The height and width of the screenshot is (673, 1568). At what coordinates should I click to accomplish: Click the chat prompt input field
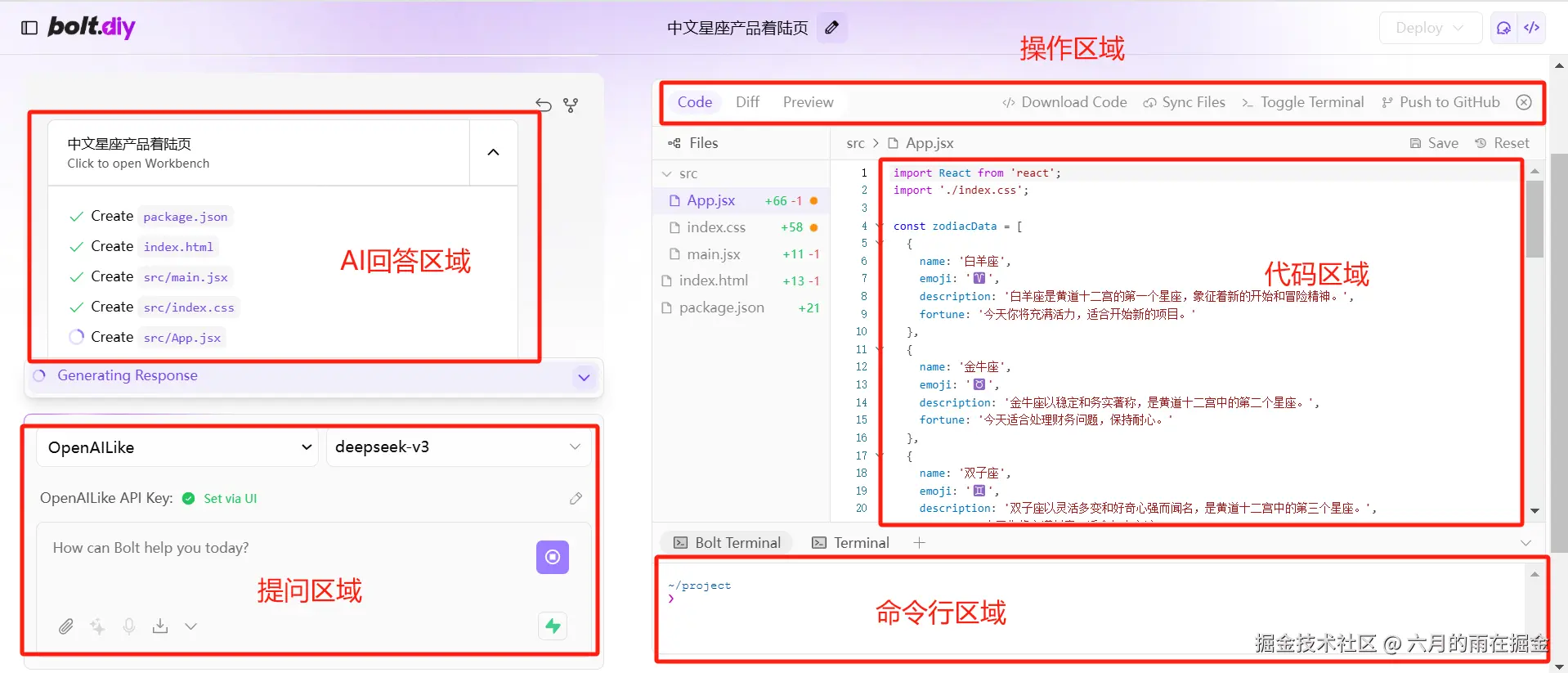pyautogui.click(x=286, y=548)
